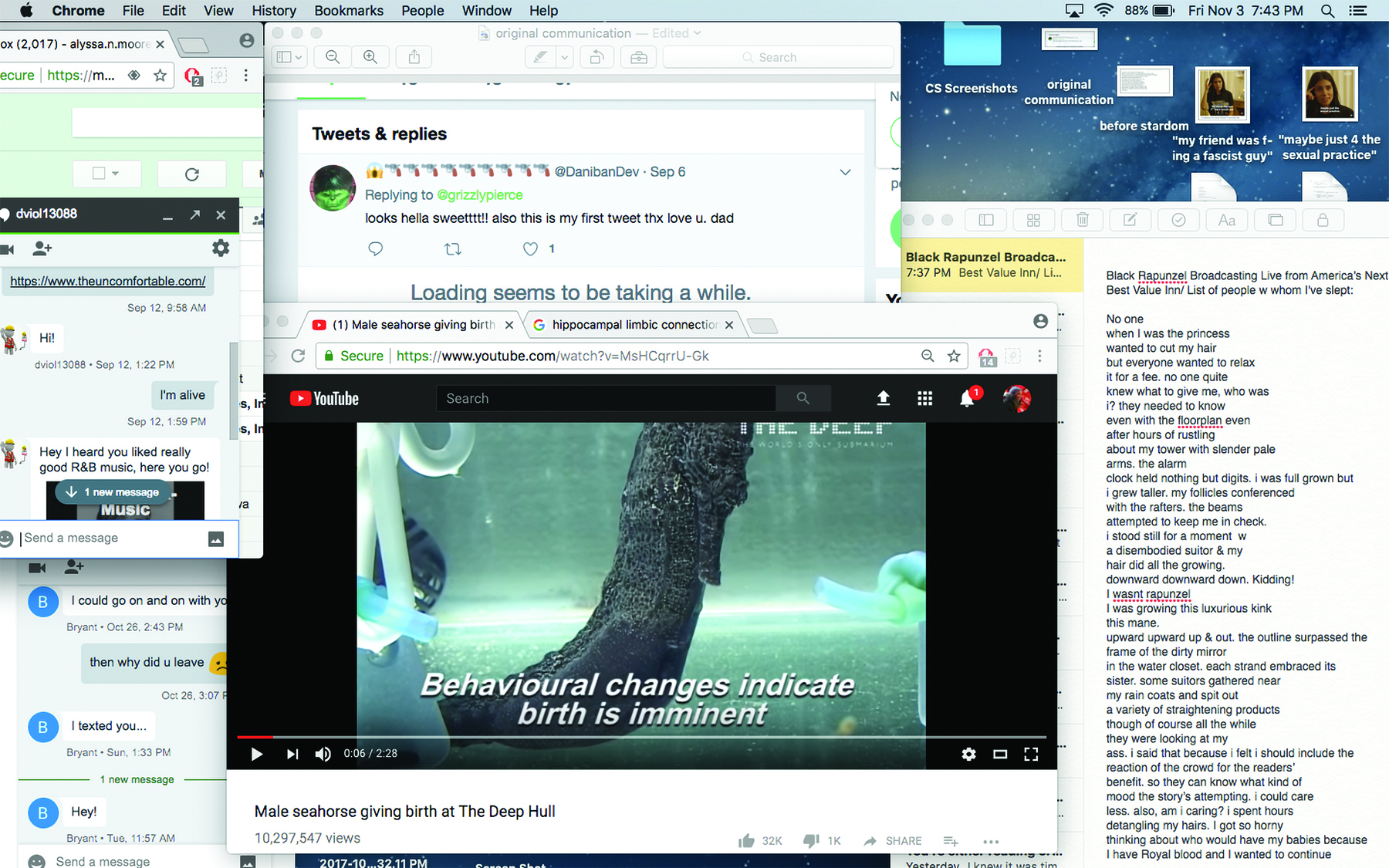Open YouTube player settings gear
This screenshot has height=868, width=1389.
pos(968,754)
